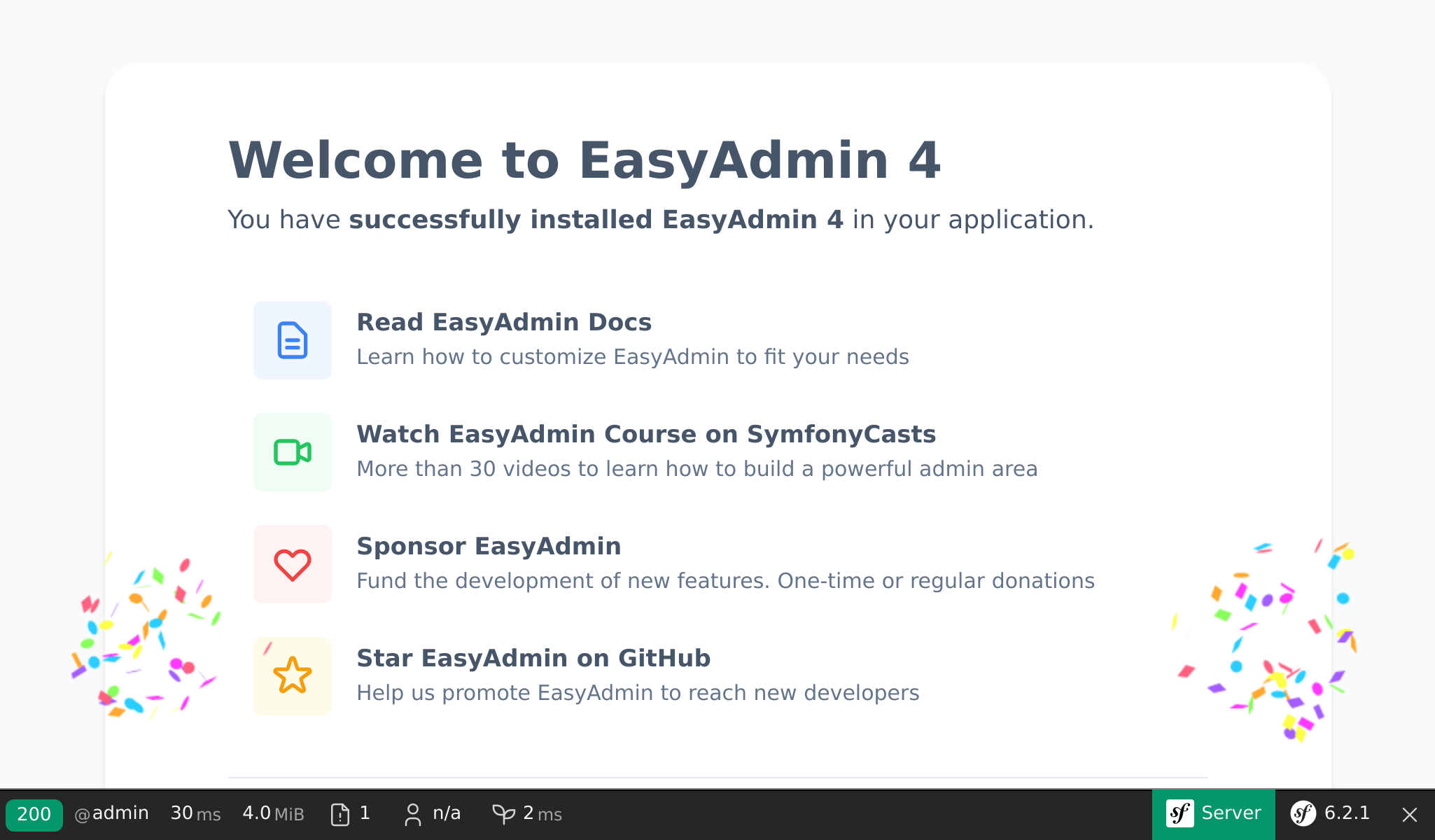The height and width of the screenshot is (840, 1435).
Task: Click 'Fund the development of new features' text
Action: [x=726, y=581]
